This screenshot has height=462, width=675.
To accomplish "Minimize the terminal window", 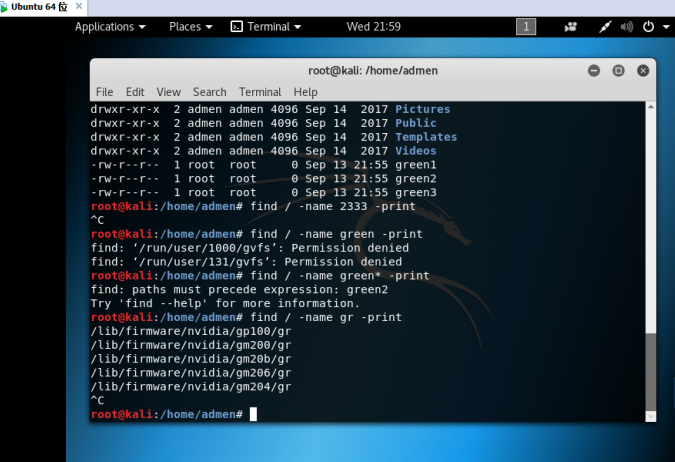I will [594, 71].
